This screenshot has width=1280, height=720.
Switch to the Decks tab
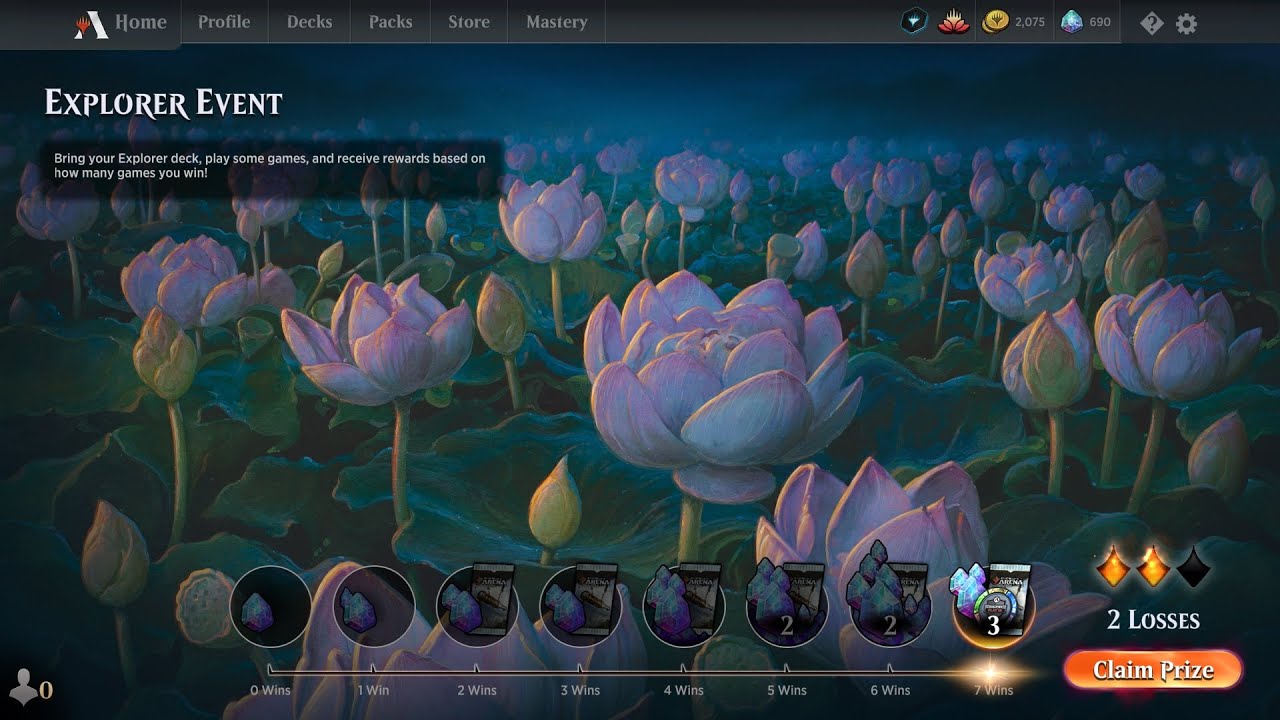pos(309,23)
